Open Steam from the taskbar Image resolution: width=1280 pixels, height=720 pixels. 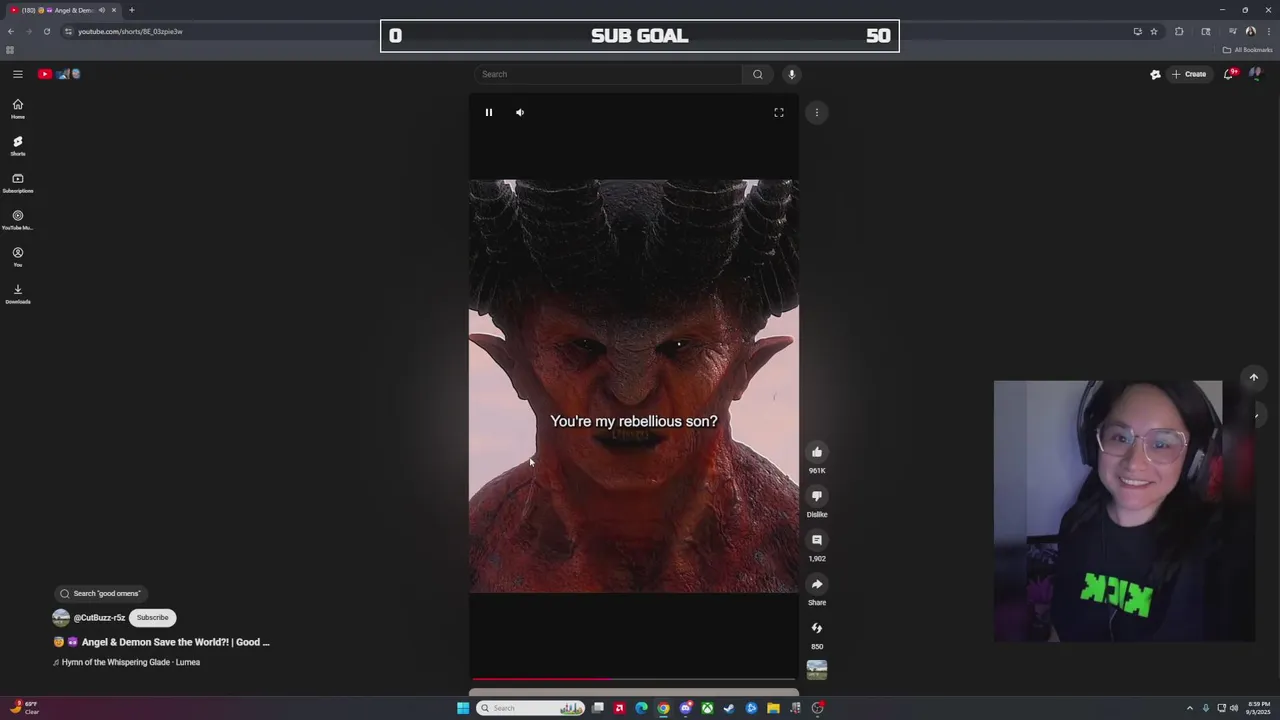[729, 708]
